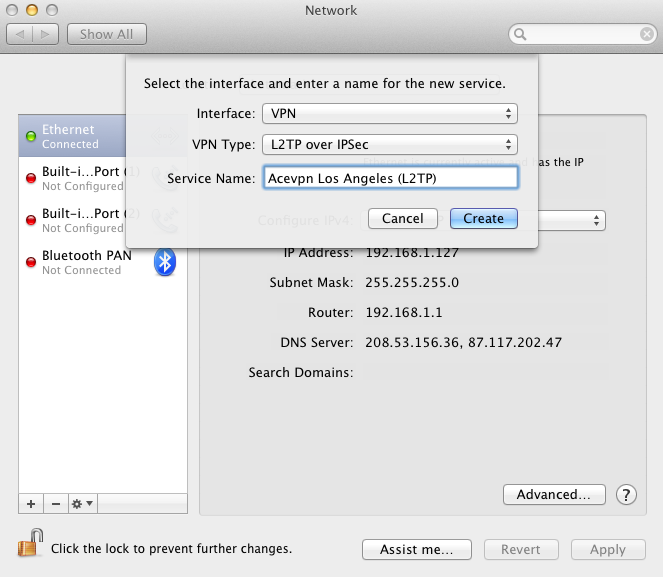Click the minus button to remove service
The width and height of the screenshot is (663, 577).
tap(56, 504)
